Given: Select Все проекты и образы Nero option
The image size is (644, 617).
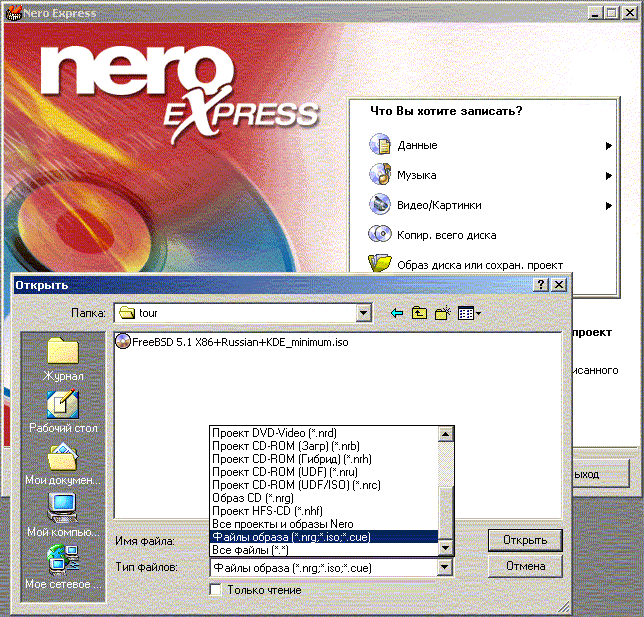Looking at the screenshot, I should click(324, 524).
